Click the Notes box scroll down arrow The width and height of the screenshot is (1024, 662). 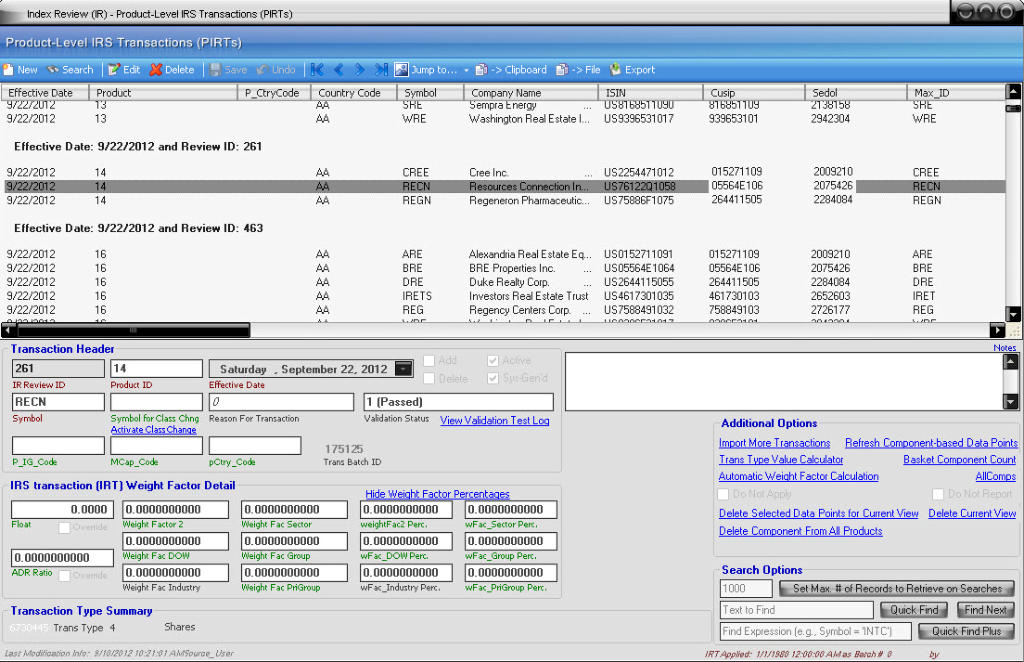click(x=1010, y=402)
